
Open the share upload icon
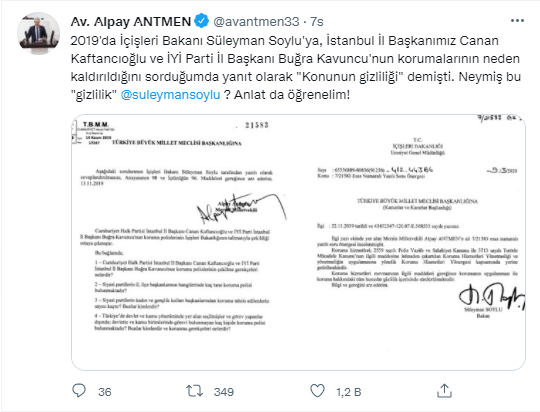point(444,391)
